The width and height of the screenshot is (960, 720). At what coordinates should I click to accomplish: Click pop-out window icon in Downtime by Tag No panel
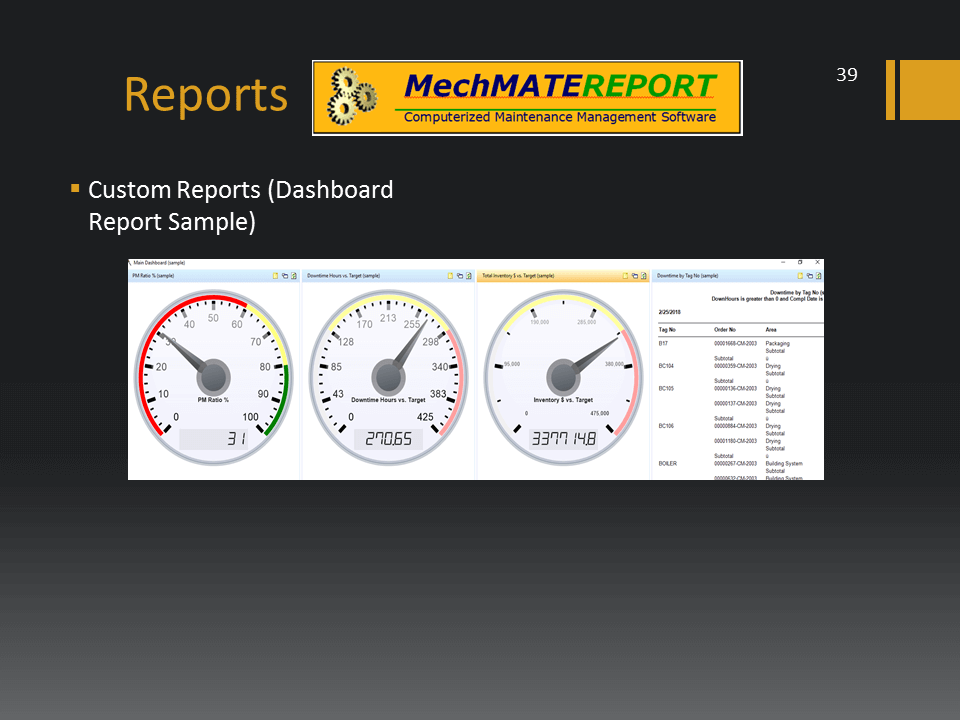tap(809, 276)
